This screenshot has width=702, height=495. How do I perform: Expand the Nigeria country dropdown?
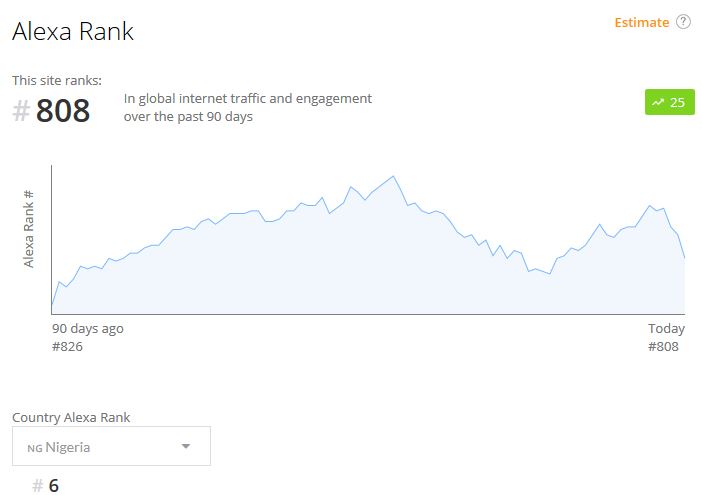tap(111, 446)
